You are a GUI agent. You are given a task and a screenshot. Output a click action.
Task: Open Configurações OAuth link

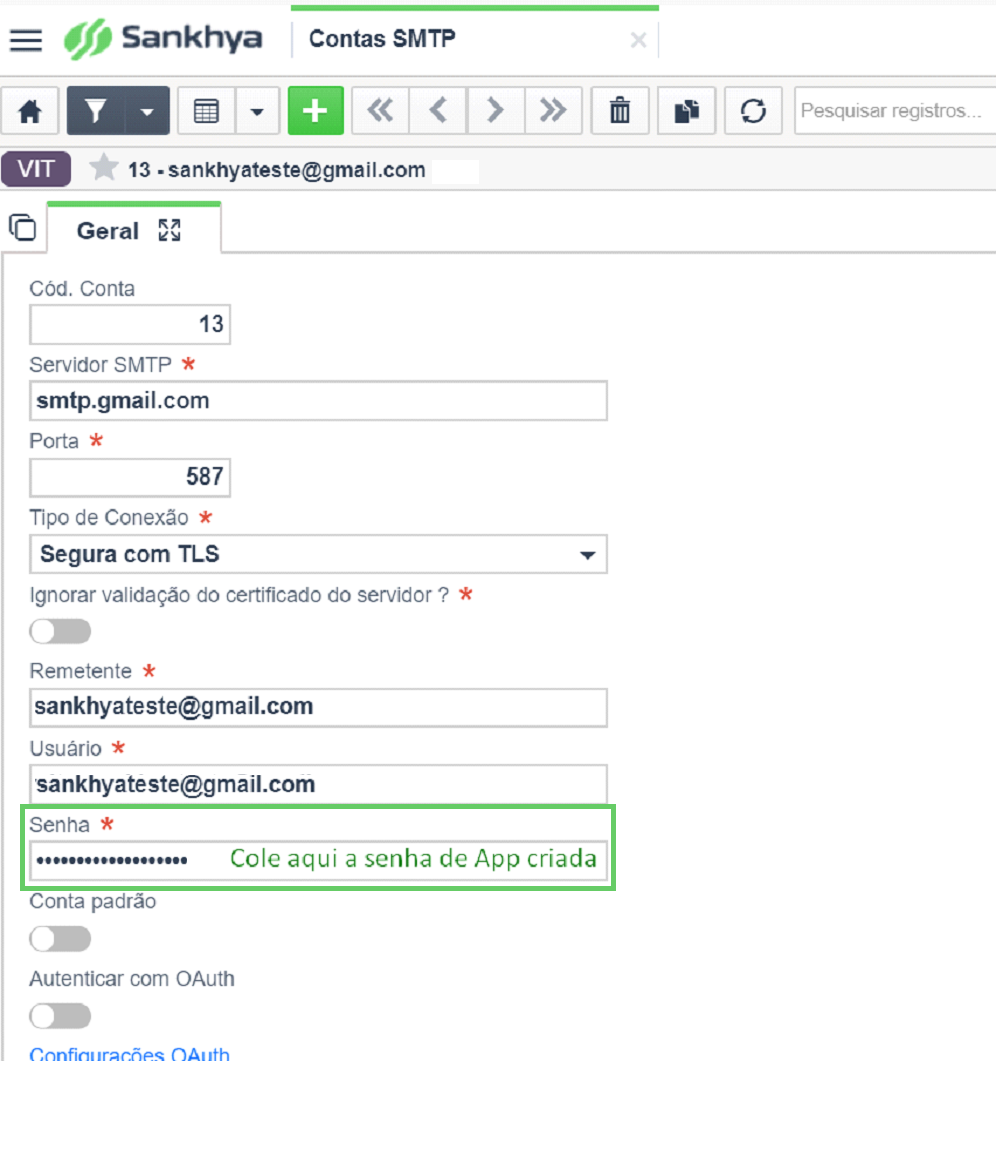[x=130, y=1053]
